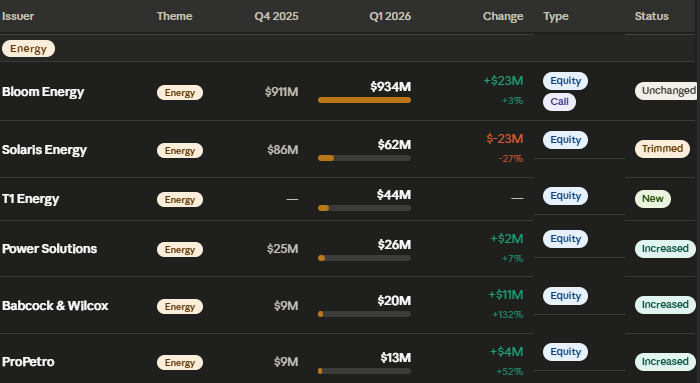Screen dimensions: 700x383
Task: Sort by the Issuer column header
Action: point(18,17)
